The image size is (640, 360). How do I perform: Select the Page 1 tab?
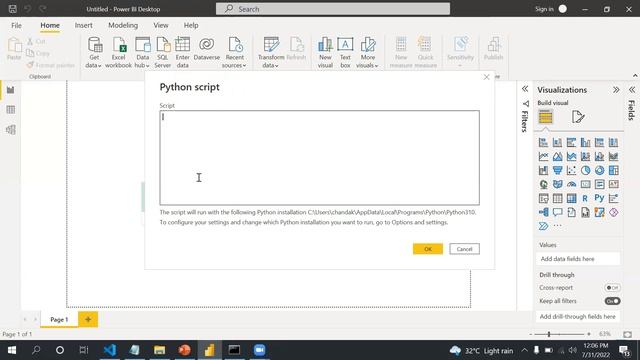click(59, 320)
